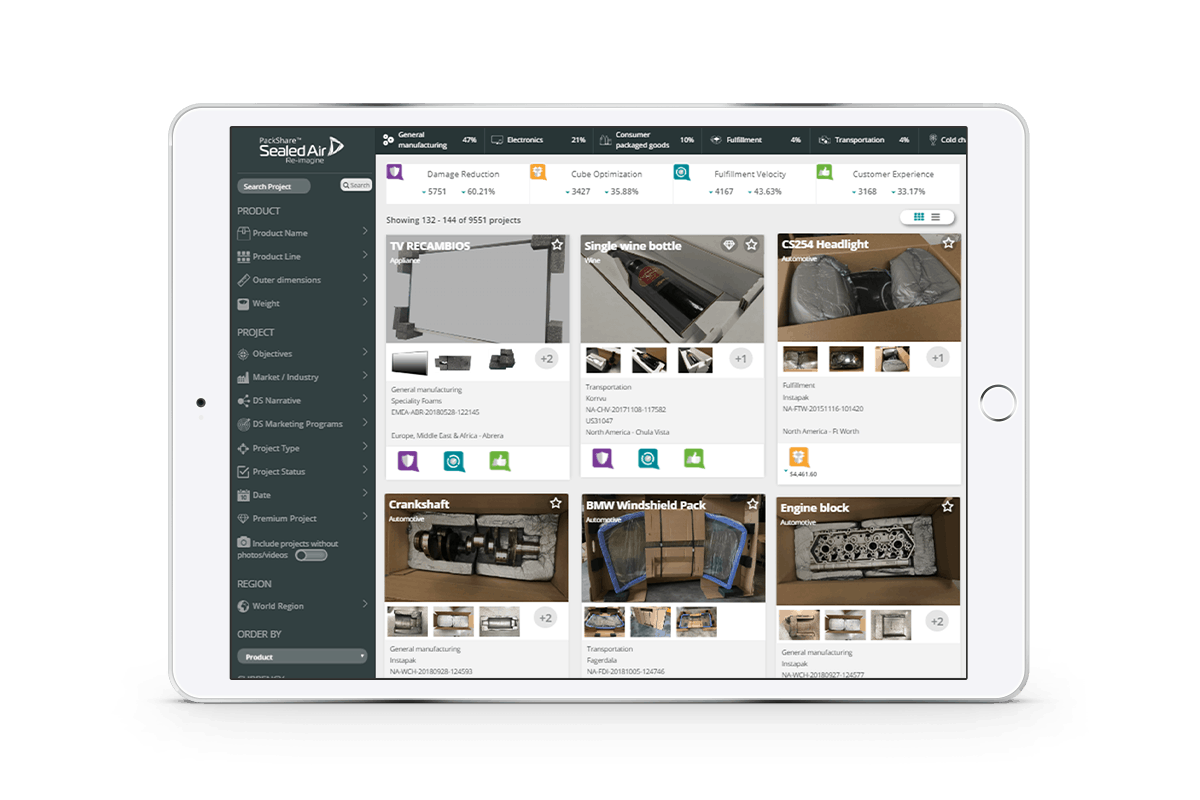
Task: Open the Order By Product dropdown
Action: [302, 657]
